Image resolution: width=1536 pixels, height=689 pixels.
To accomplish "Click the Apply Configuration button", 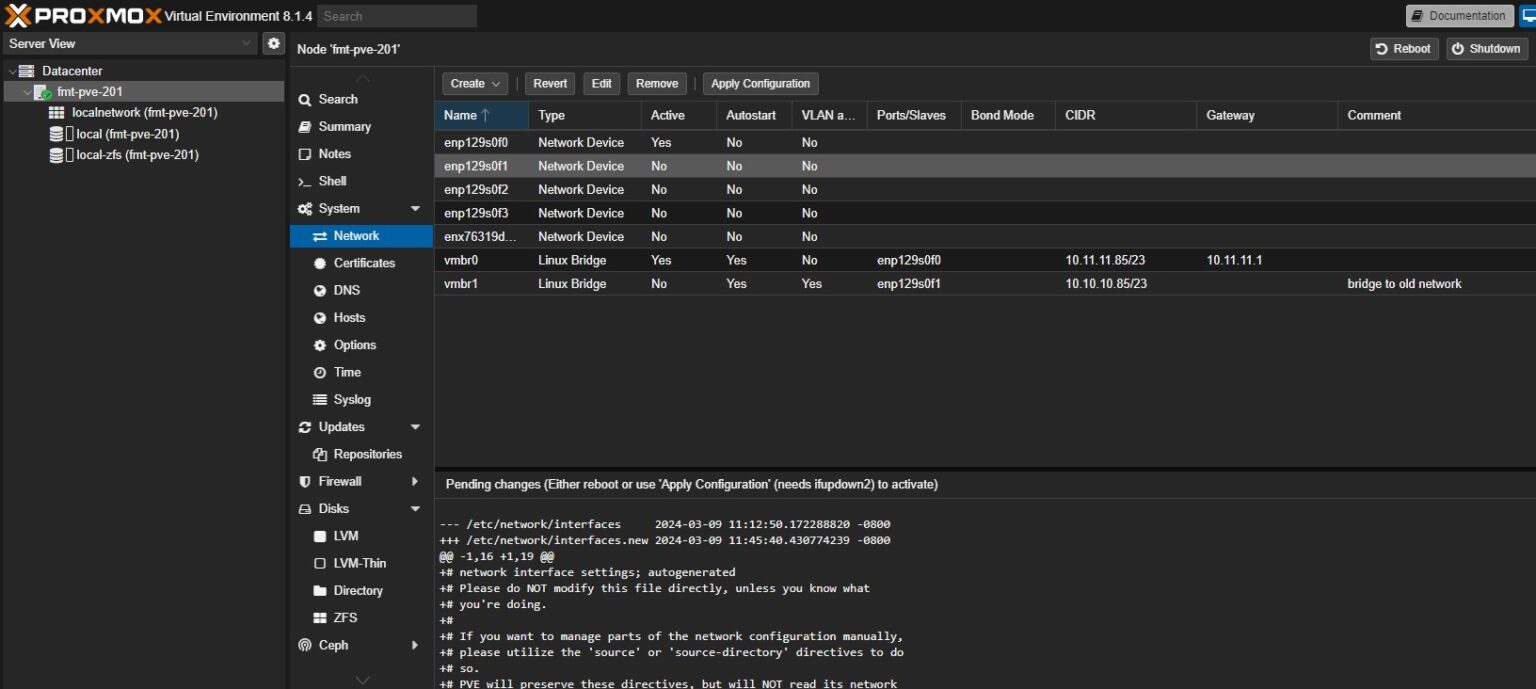I will (760, 83).
